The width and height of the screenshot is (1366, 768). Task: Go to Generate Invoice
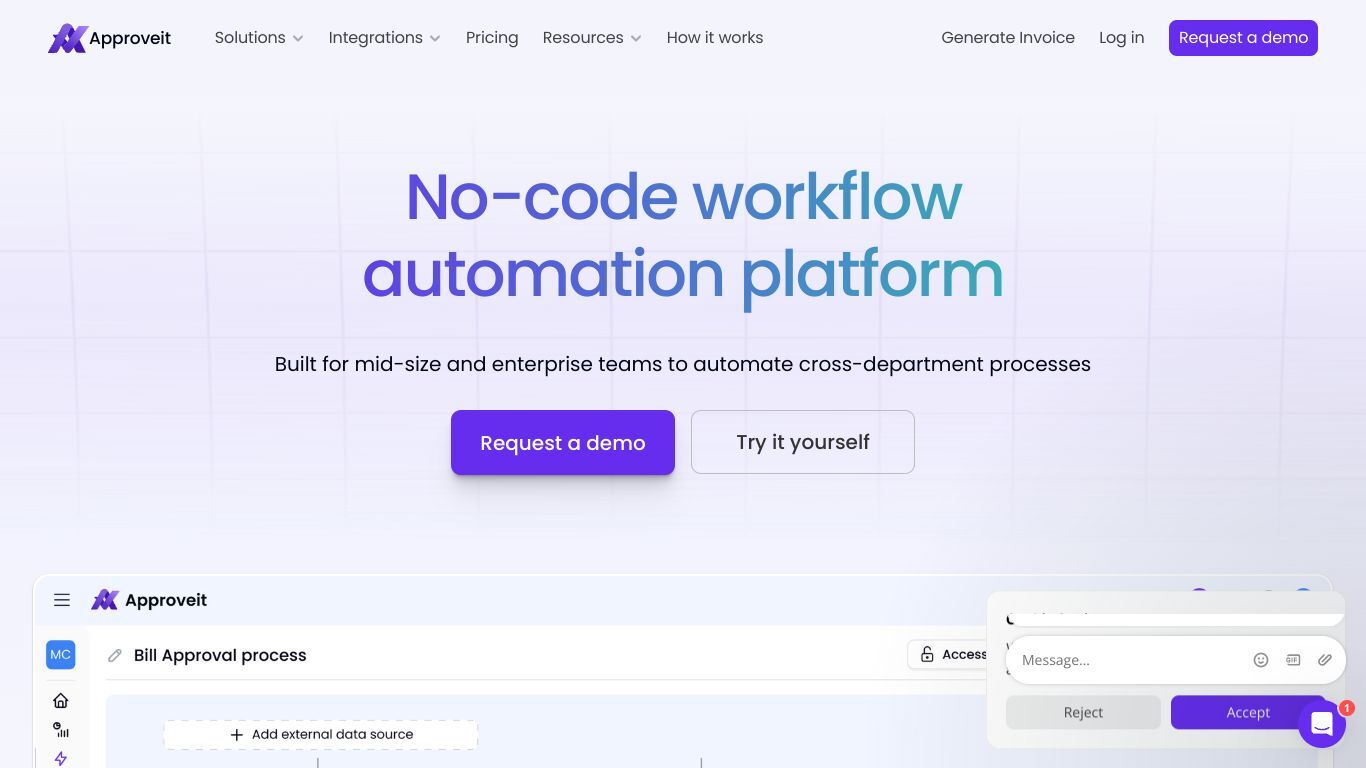tap(1008, 38)
